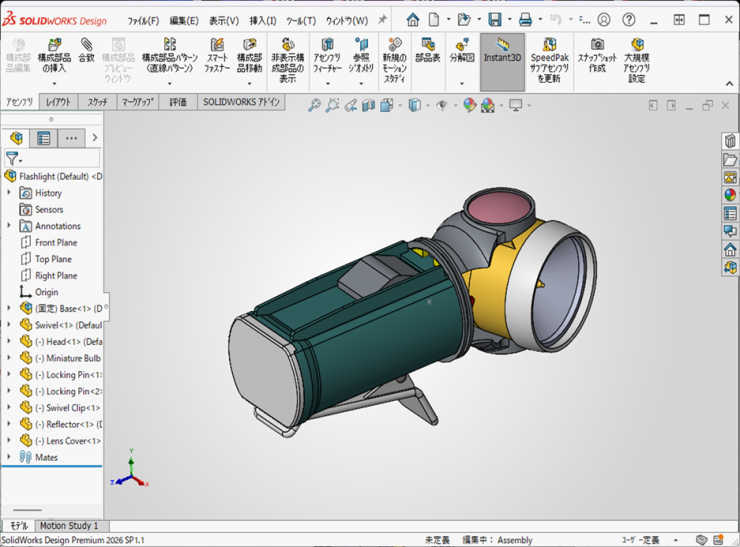The height and width of the screenshot is (547, 740).
Task: Click the Edit Appearance color ball icon
Action: click(x=469, y=105)
